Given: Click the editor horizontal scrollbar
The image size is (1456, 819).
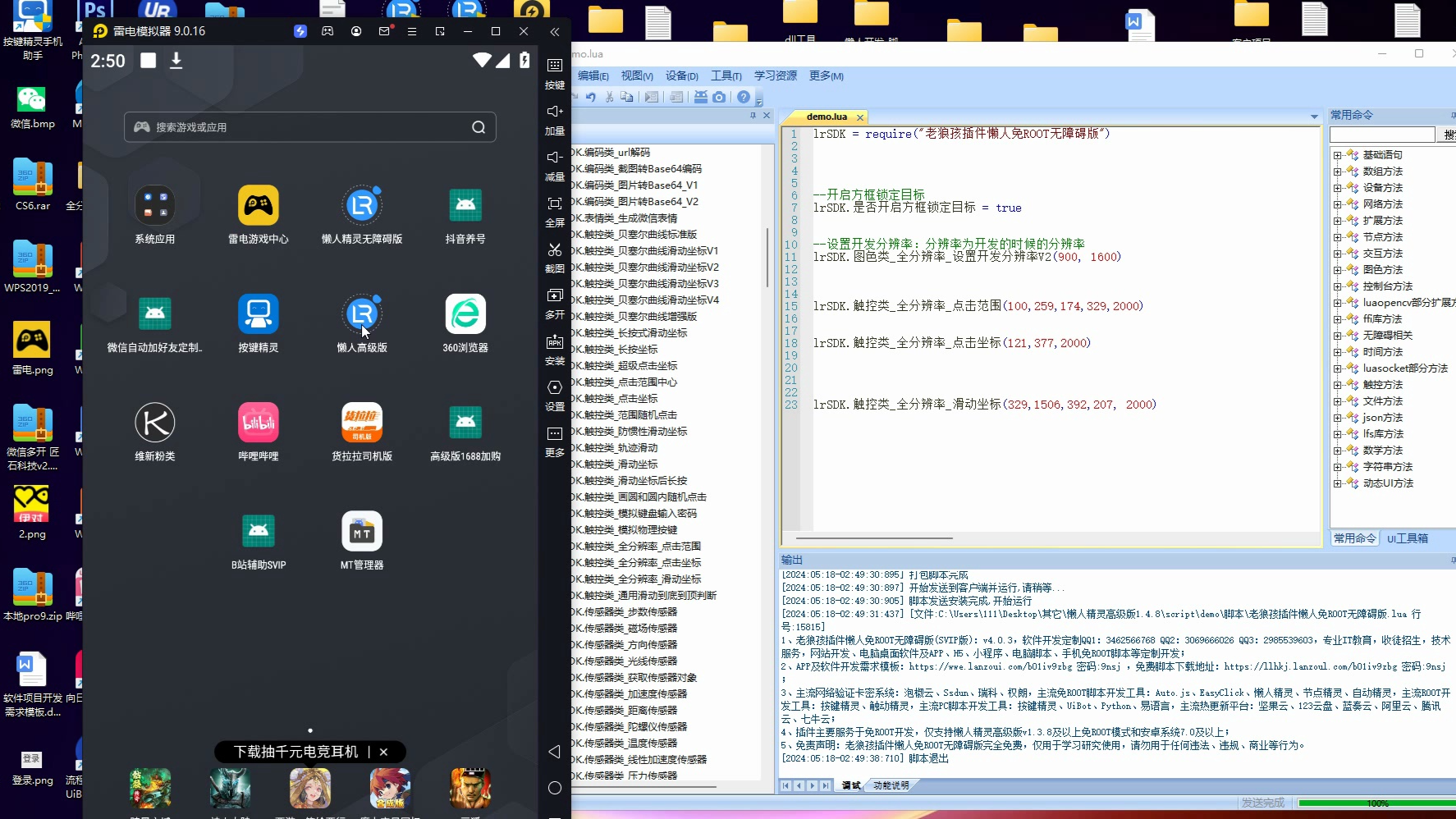Looking at the screenshot, I should pyautogui.click(x=874, y=538).
